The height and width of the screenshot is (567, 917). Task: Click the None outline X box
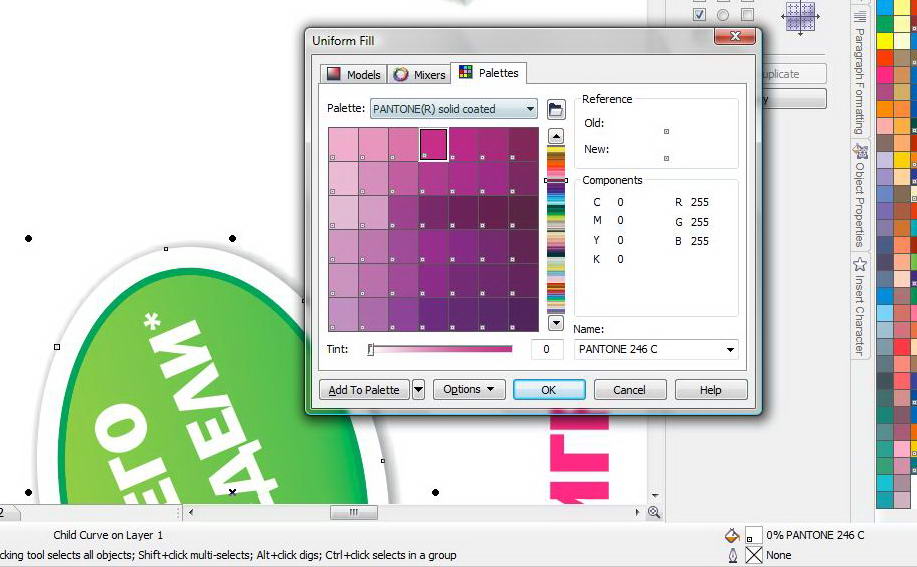[754, 555]
